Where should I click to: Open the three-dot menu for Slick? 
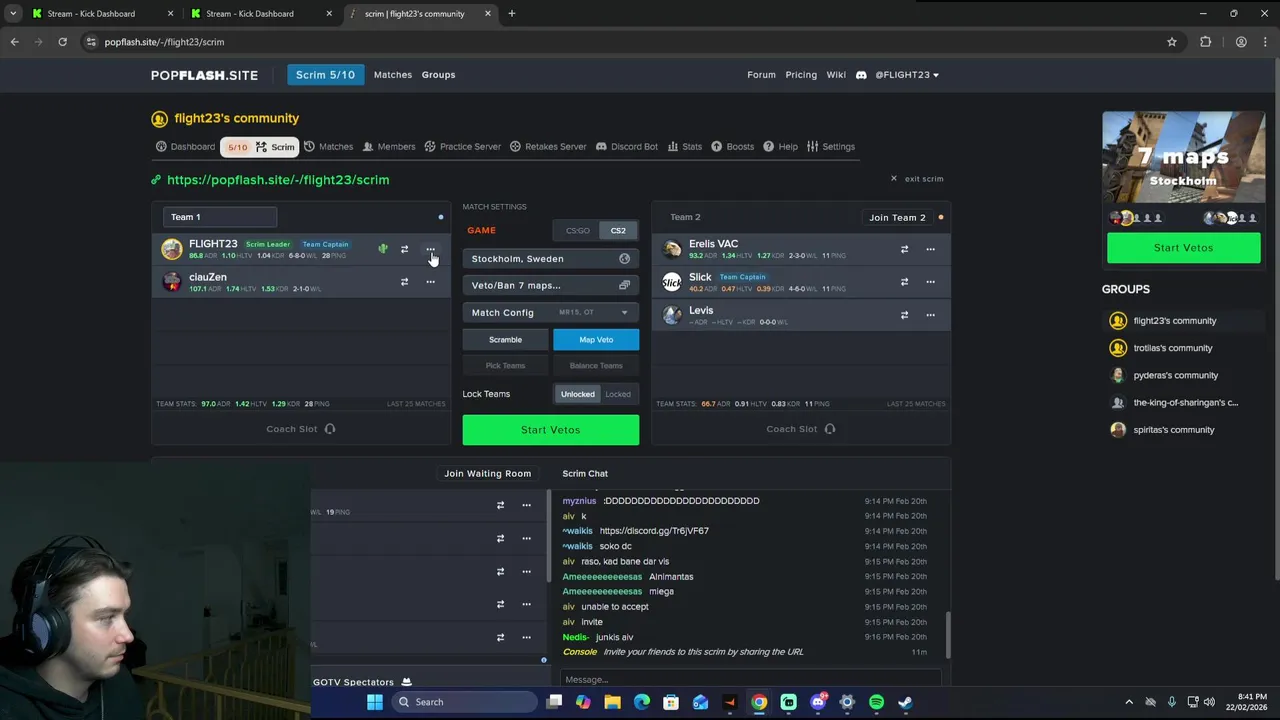click(930, 282)
